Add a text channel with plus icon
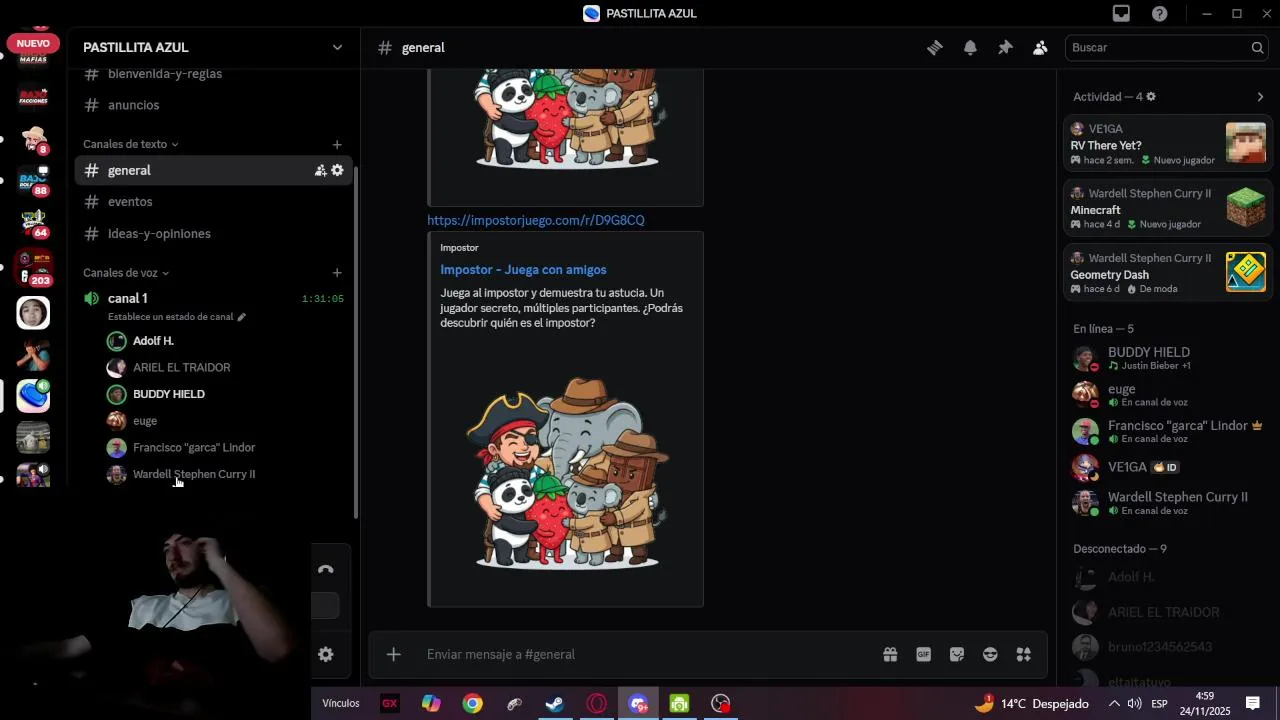The height and width of the screenshot is (720, 1280). tap(337, 145)
